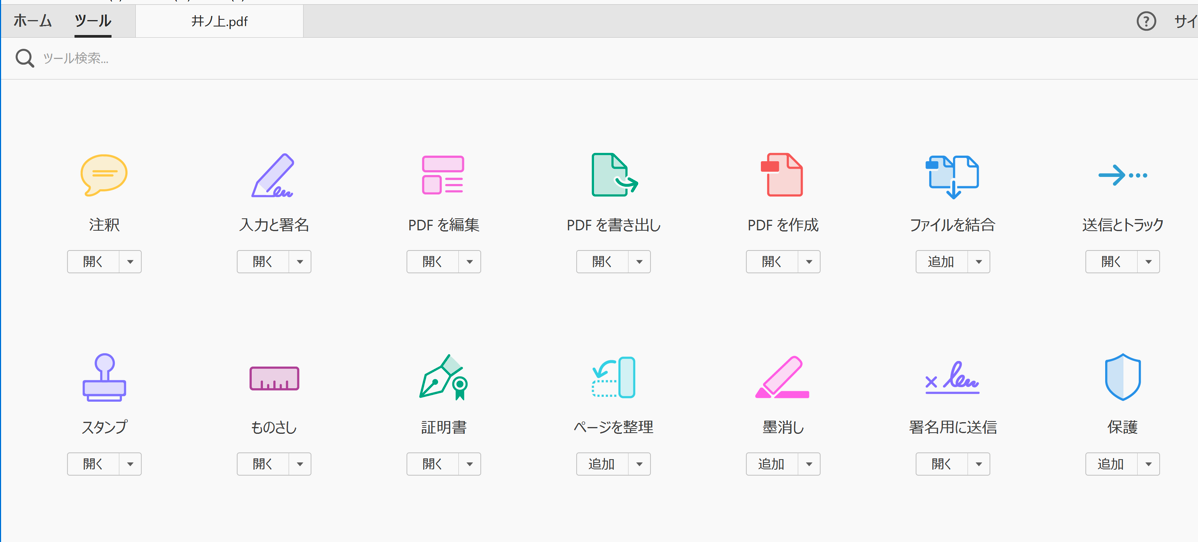The image size is (1198, 542).
Task: Click the PDF を作成 tool label
Action: point(783,226)
